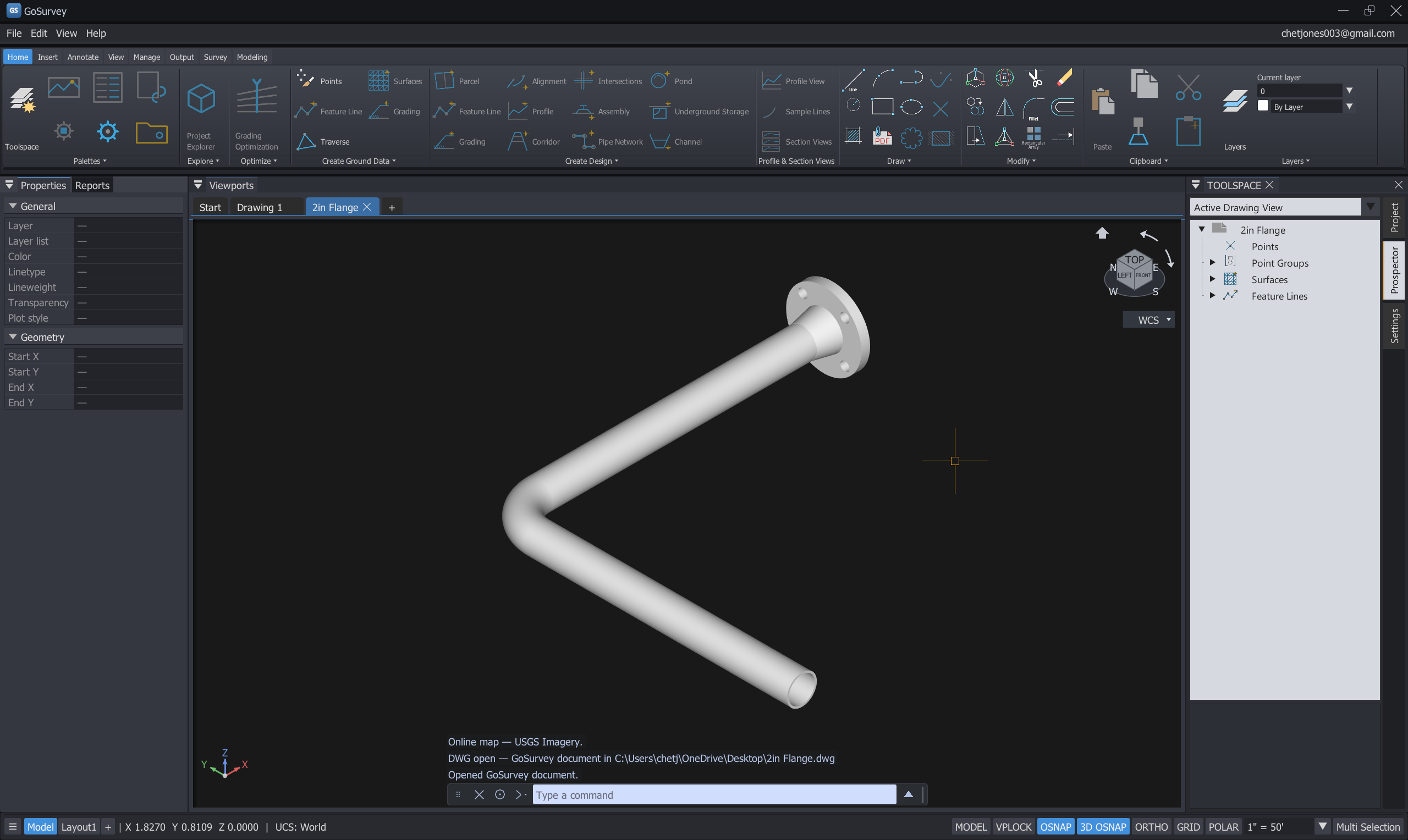Switch to the Survey ribbon tab
This screenshot has width=1408, height=840.
point(215,57)
